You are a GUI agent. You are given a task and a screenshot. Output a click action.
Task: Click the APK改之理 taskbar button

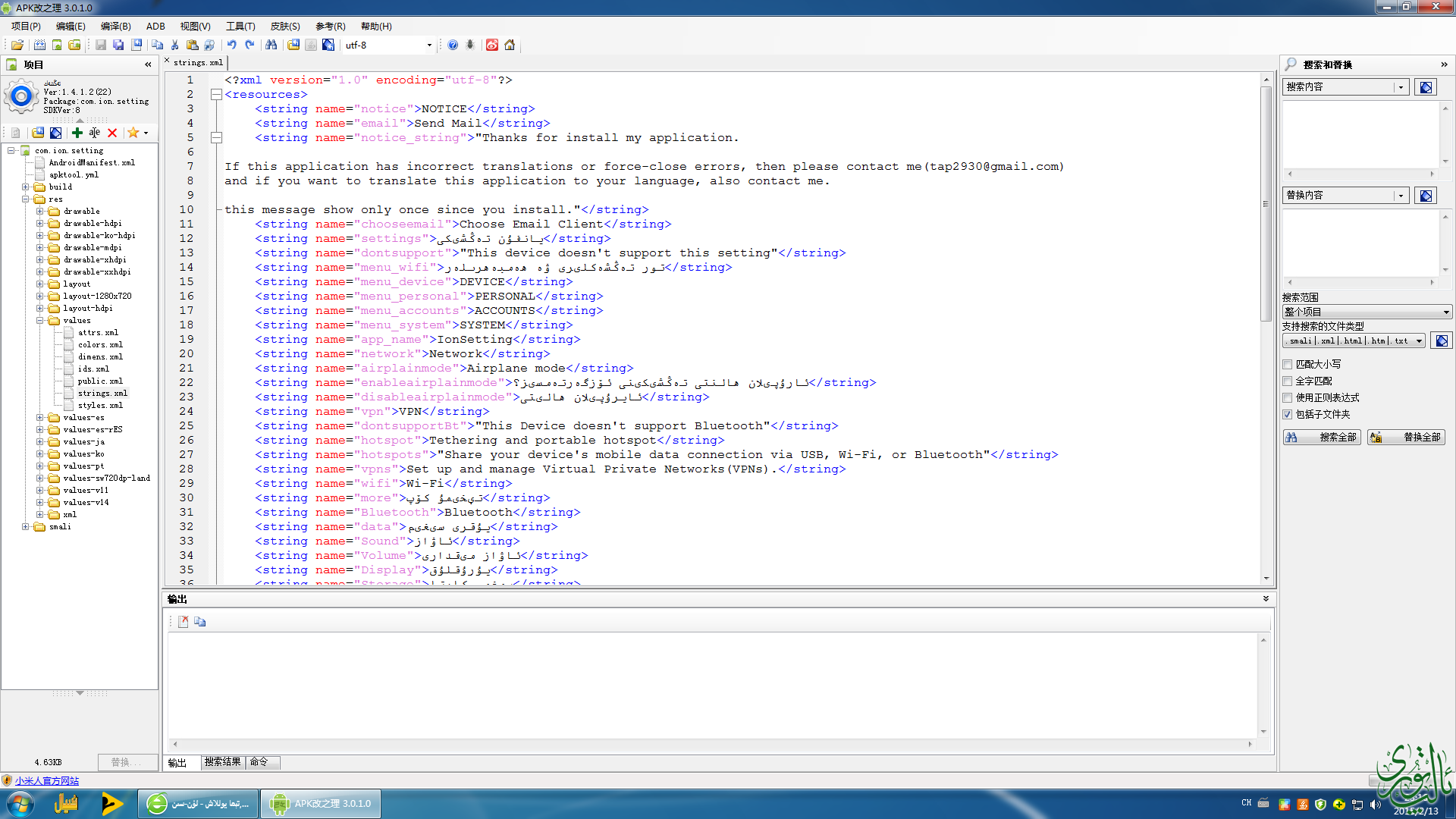pyautogui.click(x=321, y=804)
